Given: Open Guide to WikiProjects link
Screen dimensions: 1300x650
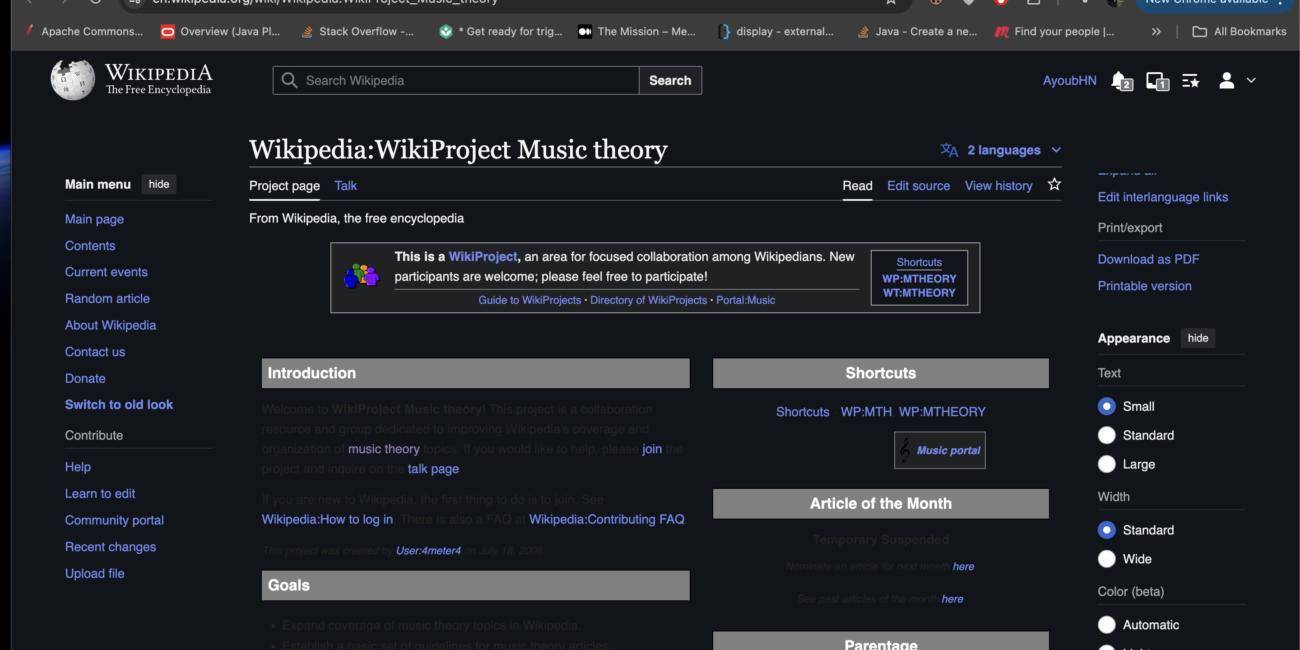Looking at the screenshot, I should point(529,300).
